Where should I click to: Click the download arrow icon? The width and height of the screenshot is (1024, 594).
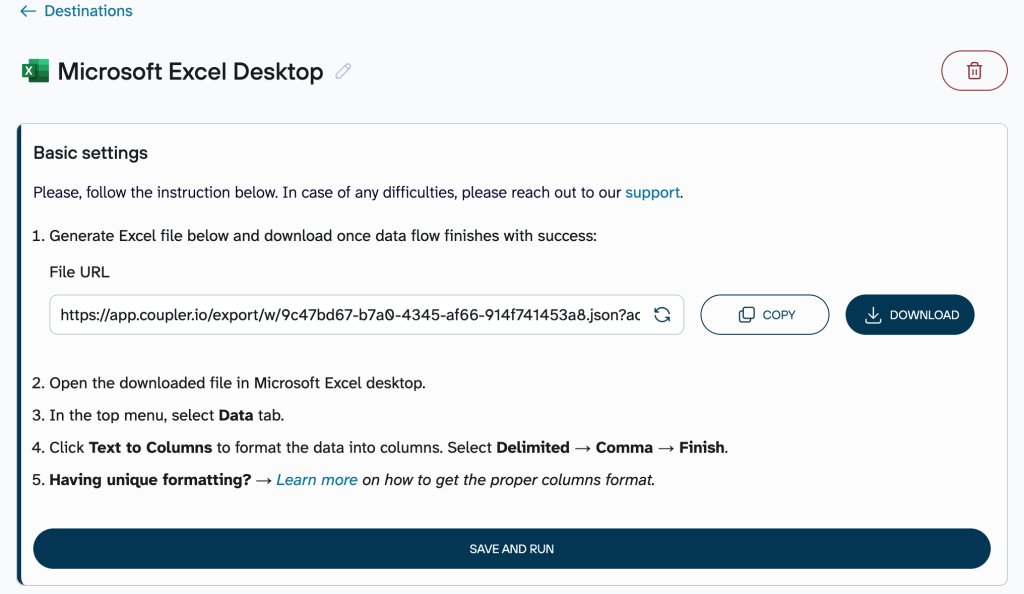[x=873, y=315]
